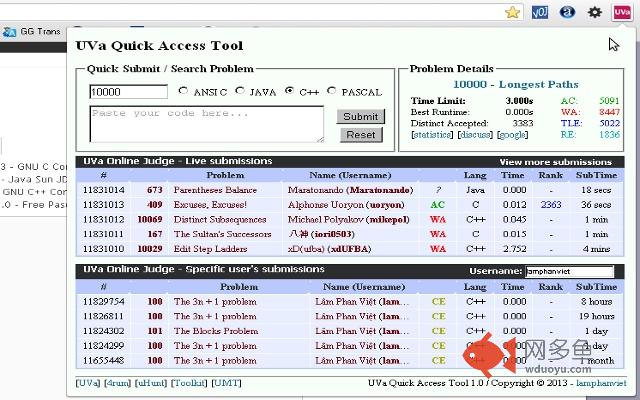Open the [Toolkit] footer link
This screenshot has width=640, height=400.
point(189,383)
